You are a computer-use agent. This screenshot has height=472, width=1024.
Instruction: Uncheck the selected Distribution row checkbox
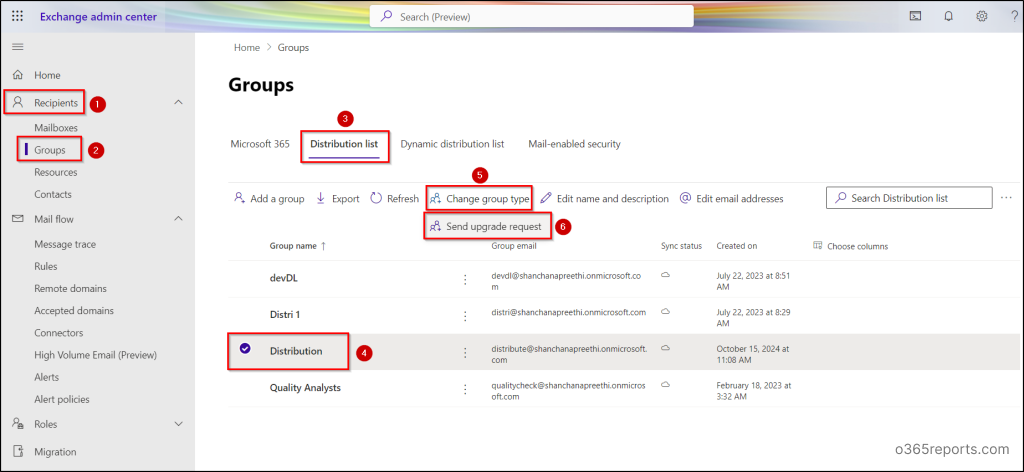click(x=245, y=349)
